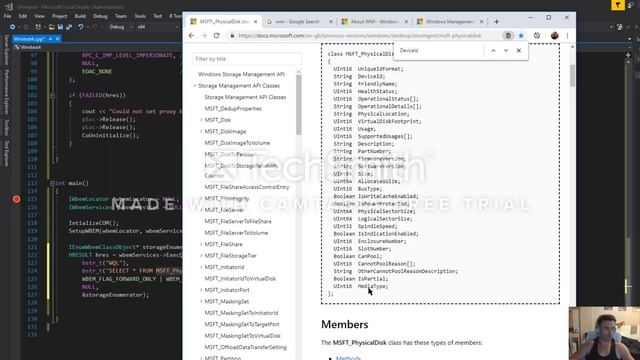Click the DeviceId find box
This screenshot has width=640, height=360.
click(x=439, y=51)
